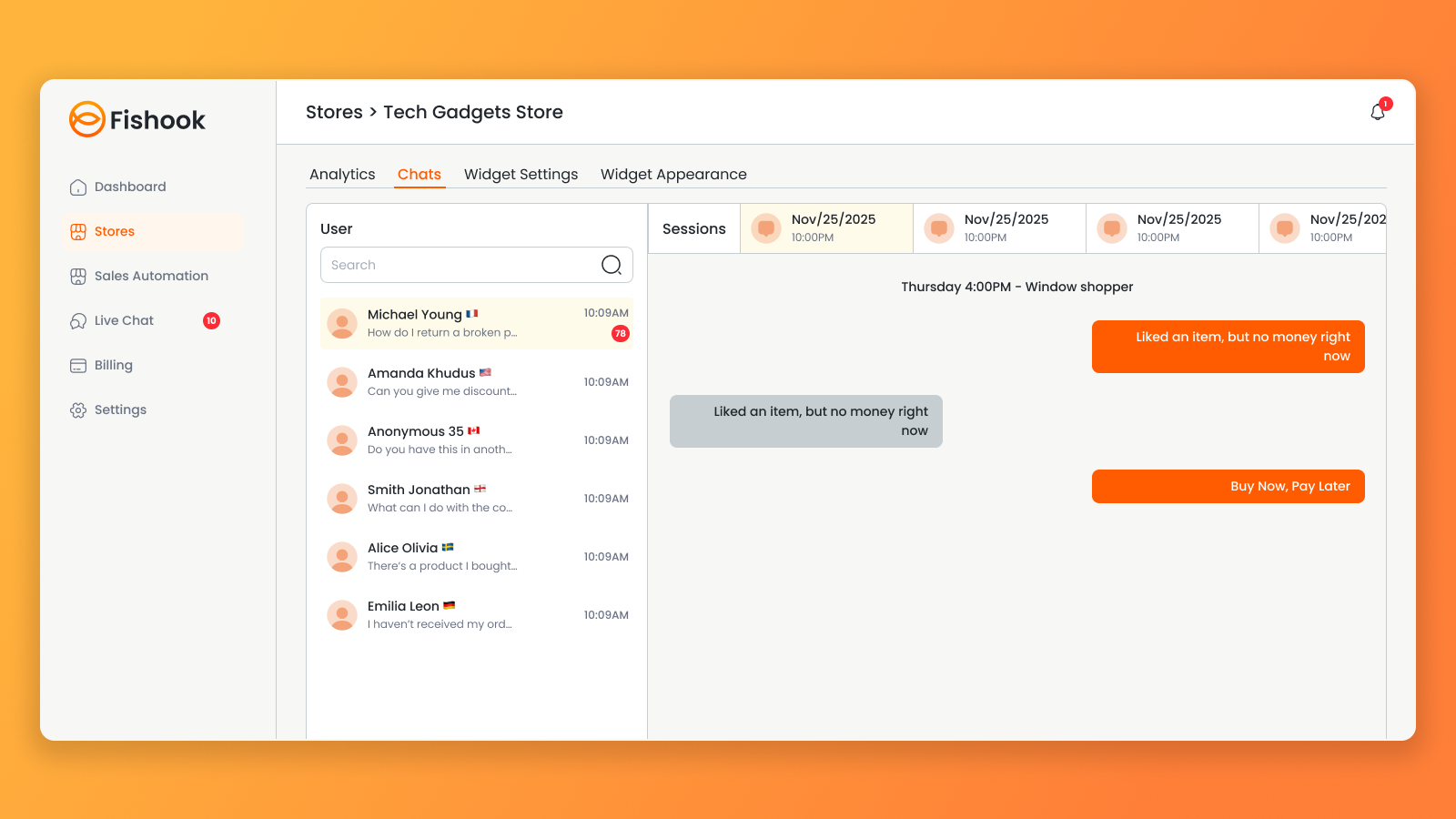This screenshot has height=819, width=1456.
Task: Open Sales Automation panel
Action: coord(150,276)
